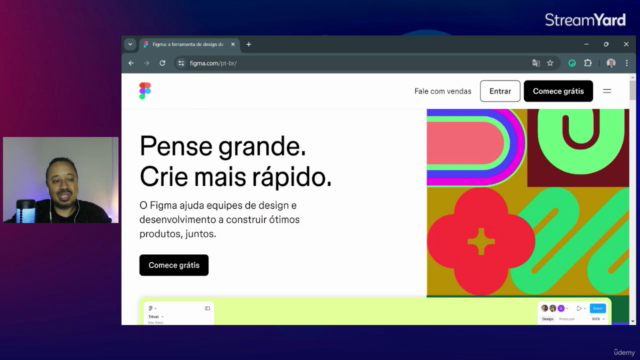
Task: Reload the page with the refresh icon
Action: click(162, 63)
